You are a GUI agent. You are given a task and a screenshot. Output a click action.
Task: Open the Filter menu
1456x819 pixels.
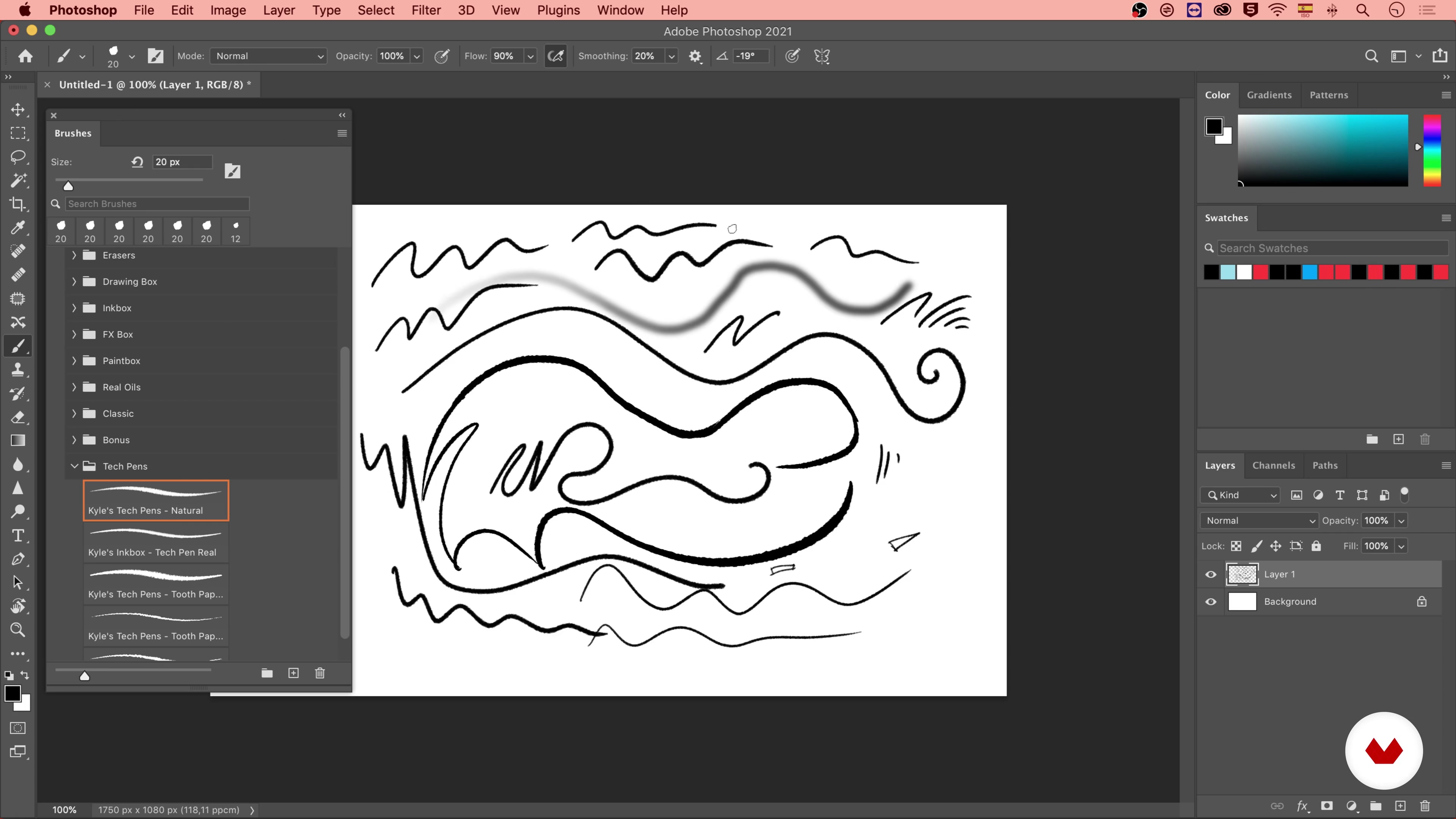pos(425,10)
